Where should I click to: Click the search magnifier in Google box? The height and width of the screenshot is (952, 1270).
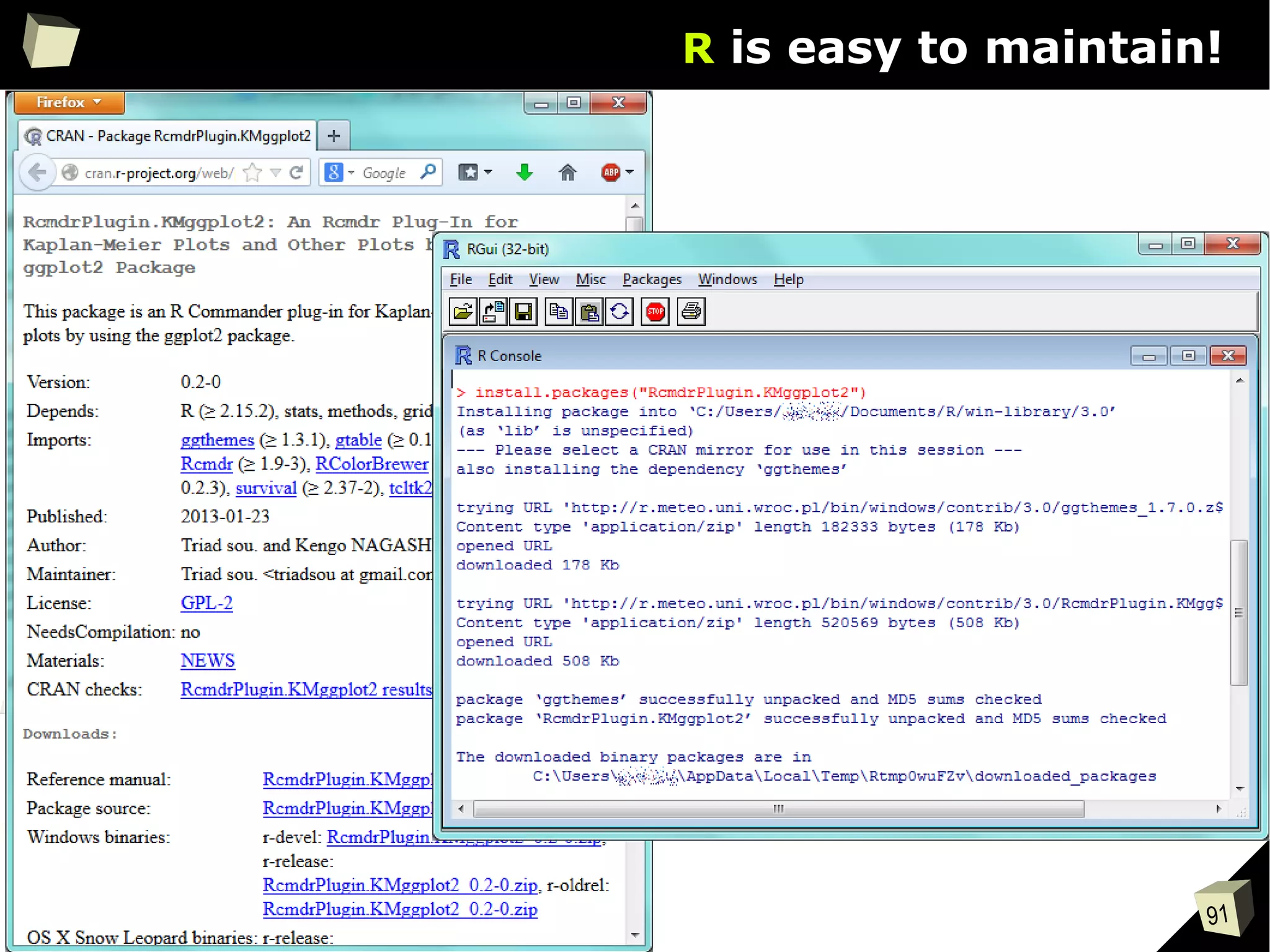click(x=428, y=172)
